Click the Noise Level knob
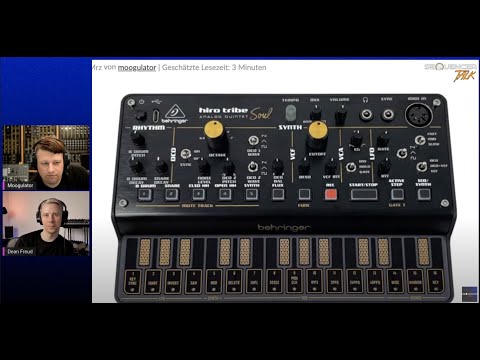Viewport: 480px width, 360px height. (x=204, y=166)
